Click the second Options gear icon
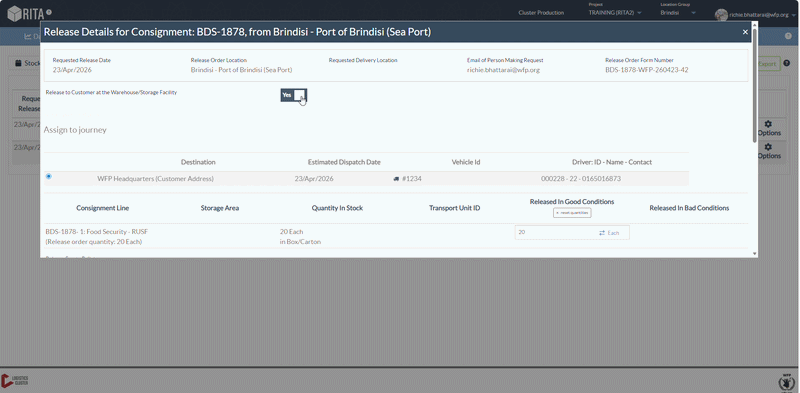The height and width of the screenshot is (393, 800). pos(769,147)
